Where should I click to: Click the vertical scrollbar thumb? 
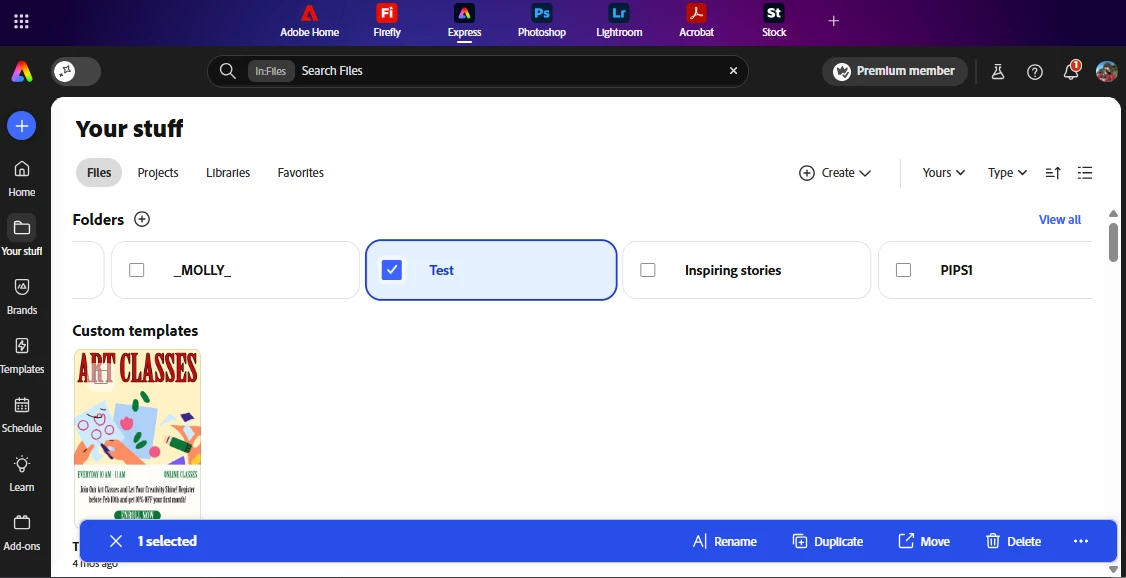[x=1113, y=242]
